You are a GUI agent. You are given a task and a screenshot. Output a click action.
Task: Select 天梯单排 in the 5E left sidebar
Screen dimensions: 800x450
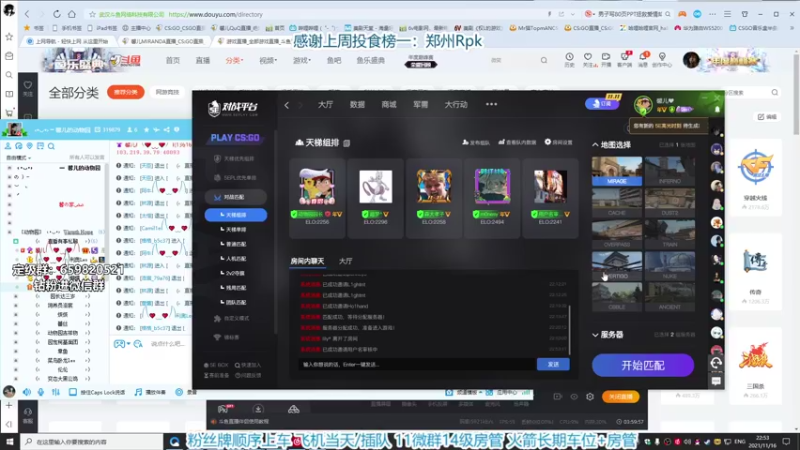[236, 230]
